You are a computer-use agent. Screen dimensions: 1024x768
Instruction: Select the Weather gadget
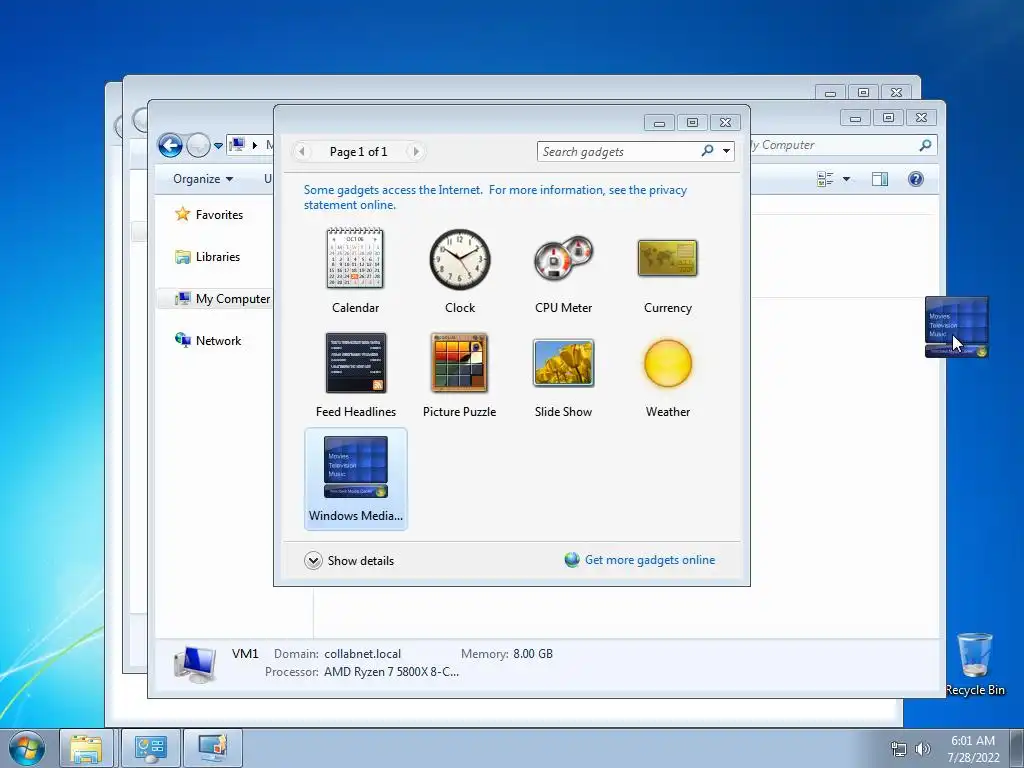(x=667, y=375)
